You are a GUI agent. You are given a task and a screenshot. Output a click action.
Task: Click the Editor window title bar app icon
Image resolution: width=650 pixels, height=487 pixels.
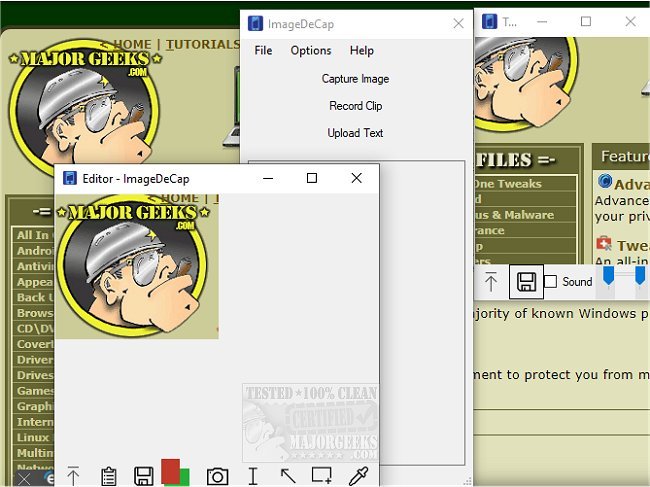70,179
